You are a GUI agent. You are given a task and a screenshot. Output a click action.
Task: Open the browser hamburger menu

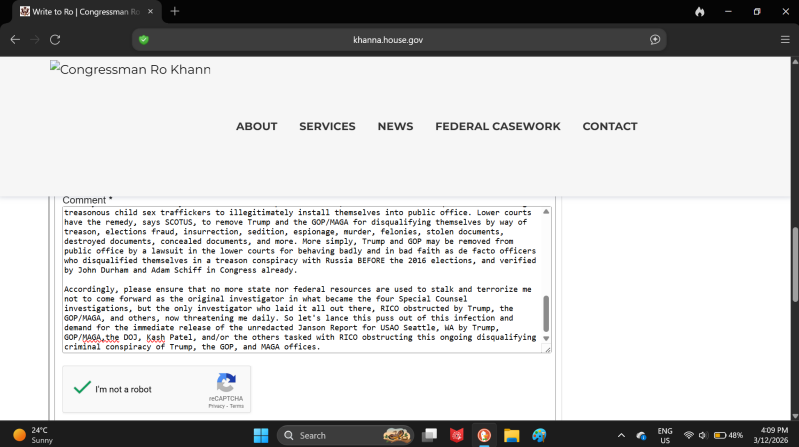785,40
